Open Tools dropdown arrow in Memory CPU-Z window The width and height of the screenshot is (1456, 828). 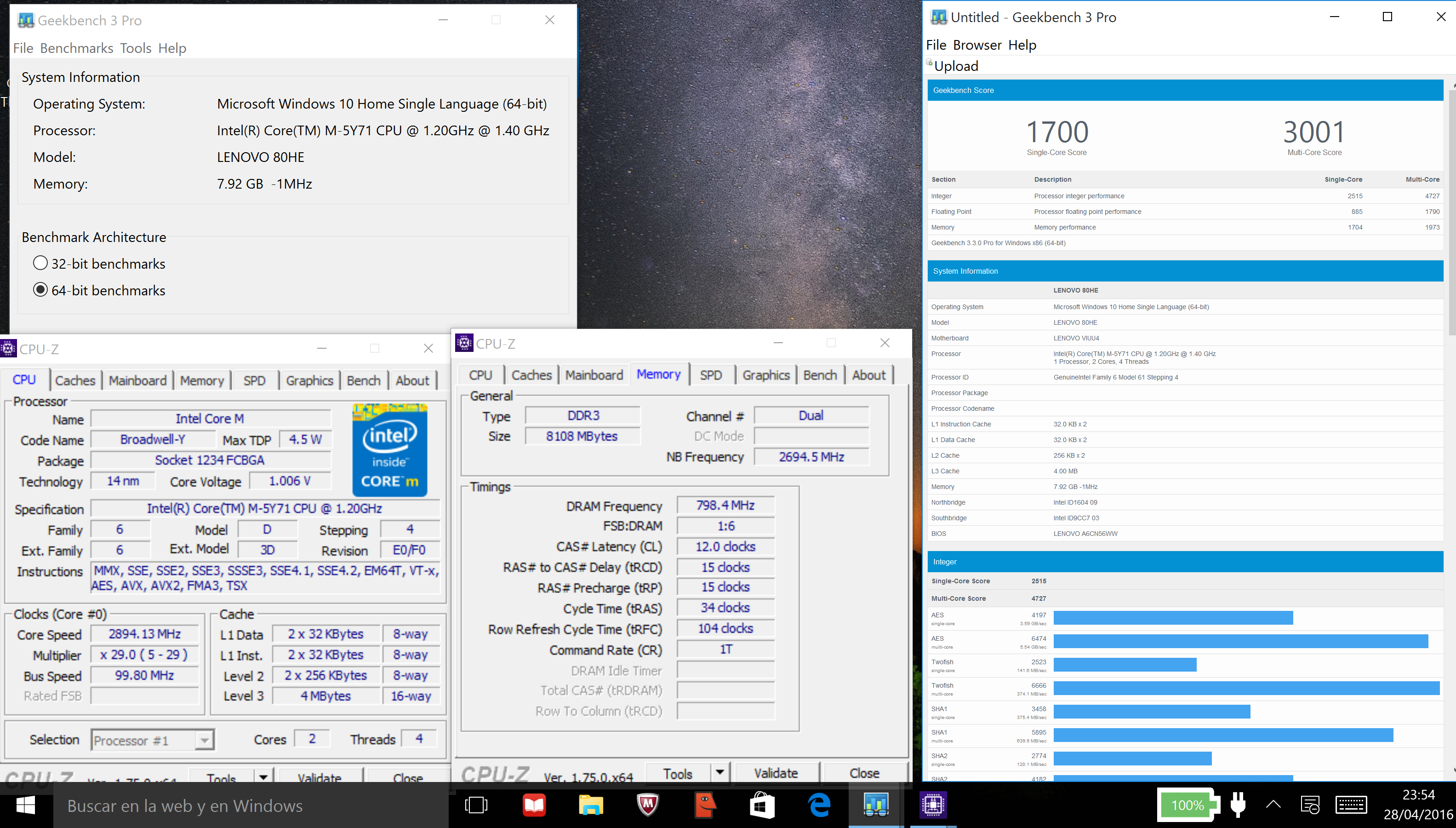coord(719,772)
